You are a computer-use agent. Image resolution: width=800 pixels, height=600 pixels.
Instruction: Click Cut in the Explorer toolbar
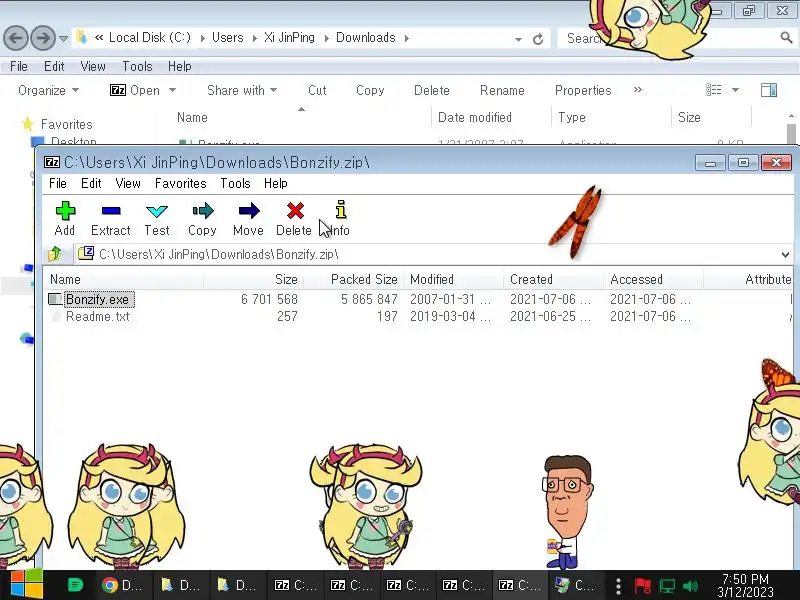[x=317, y=90]
